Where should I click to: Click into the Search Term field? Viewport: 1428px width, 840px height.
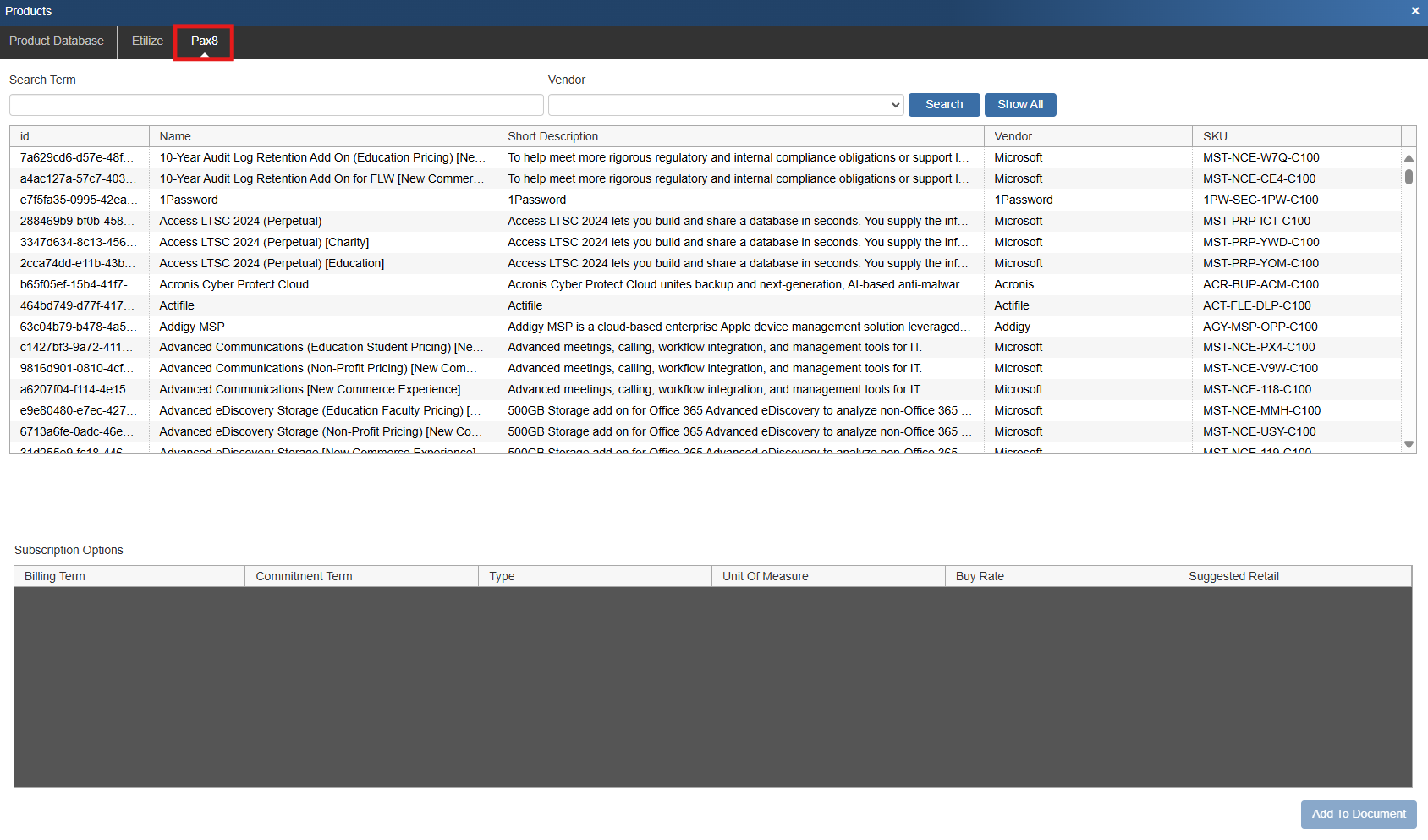pos(276,105)
